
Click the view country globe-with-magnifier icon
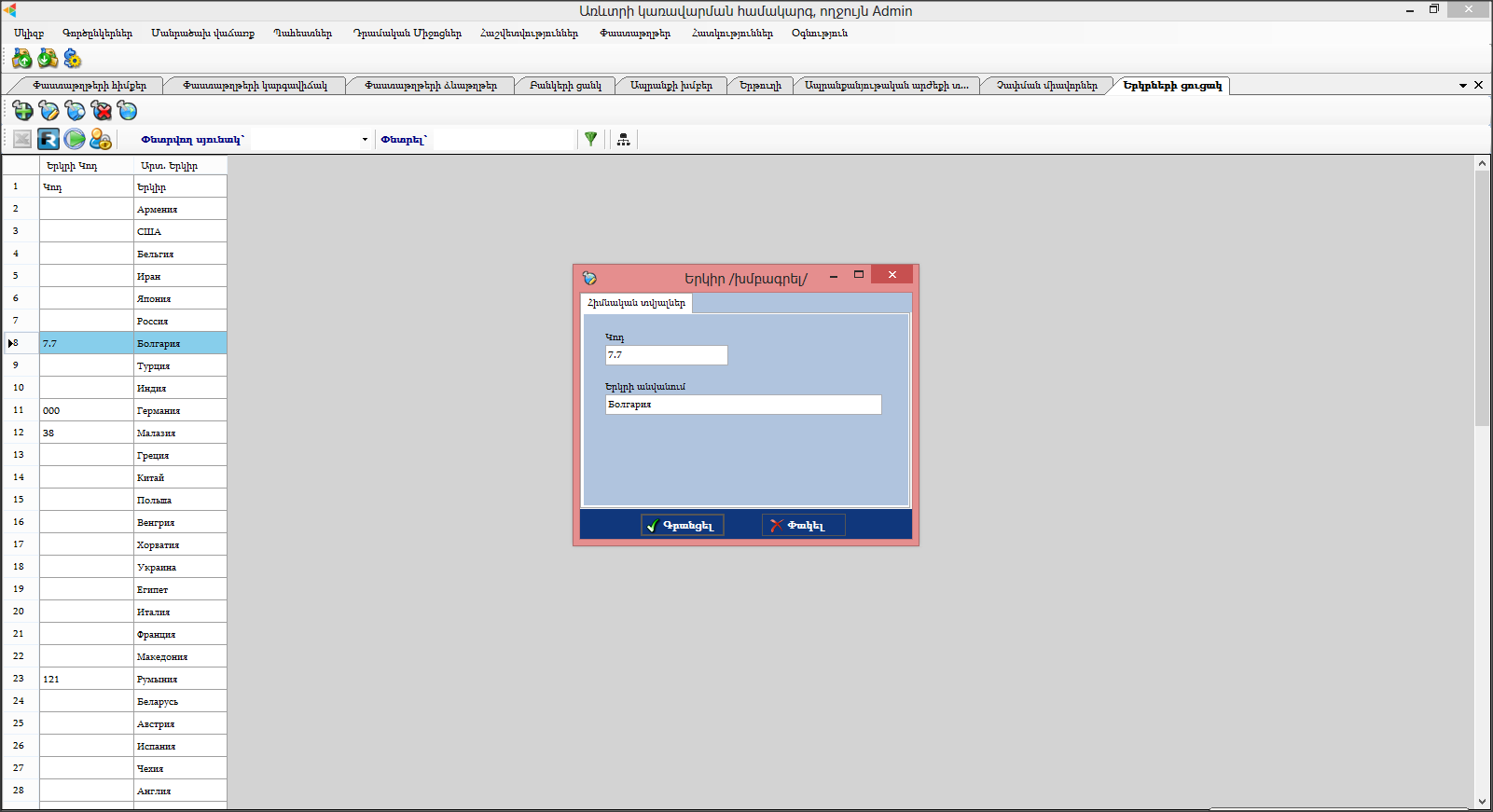(76, 111)
